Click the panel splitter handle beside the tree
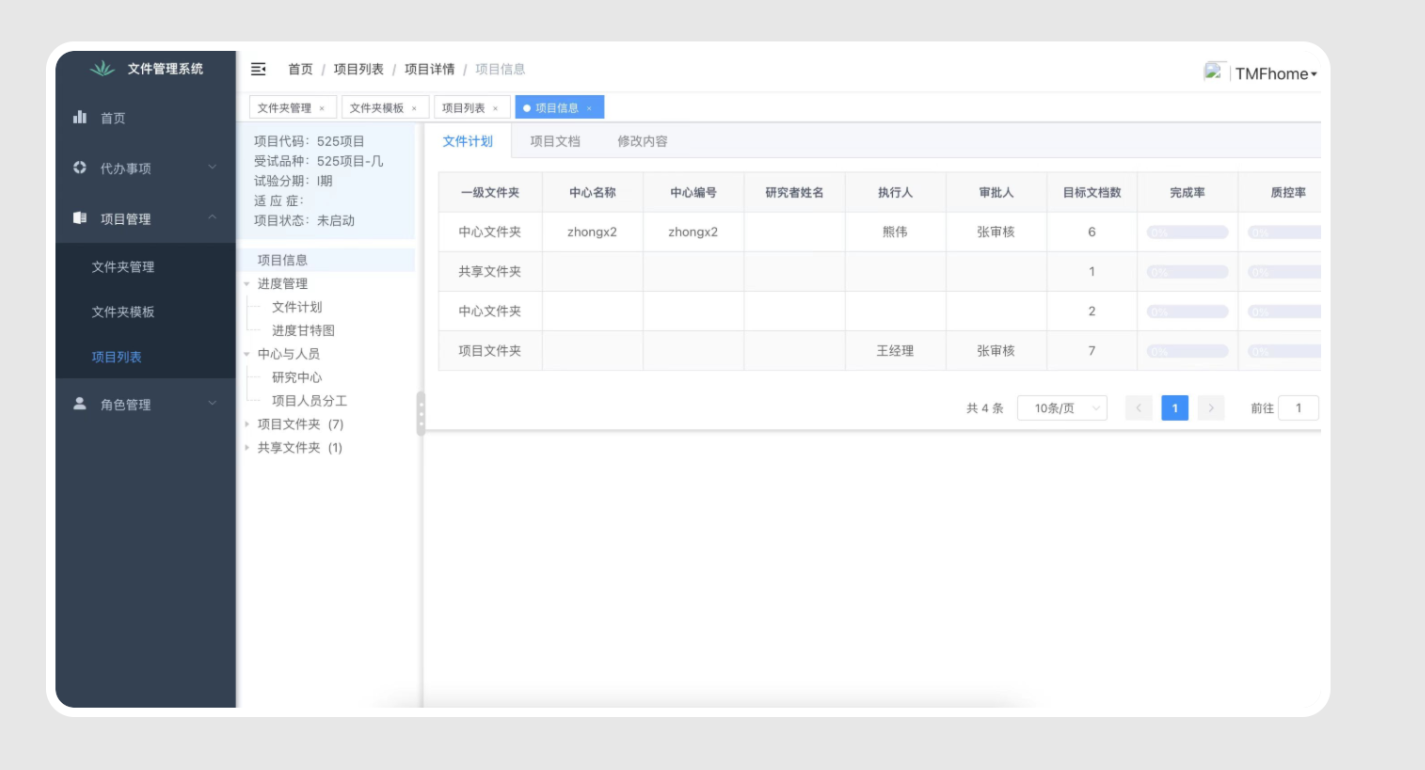Screen dimensions: 1425x770 421,413
